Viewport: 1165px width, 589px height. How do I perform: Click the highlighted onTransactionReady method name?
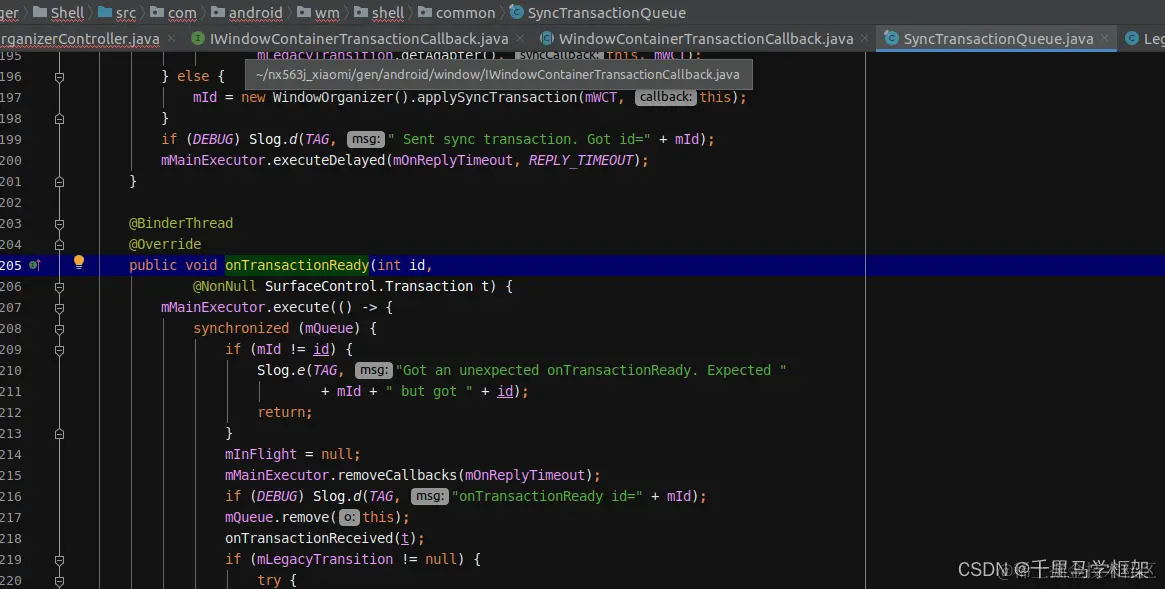[297, 265]
